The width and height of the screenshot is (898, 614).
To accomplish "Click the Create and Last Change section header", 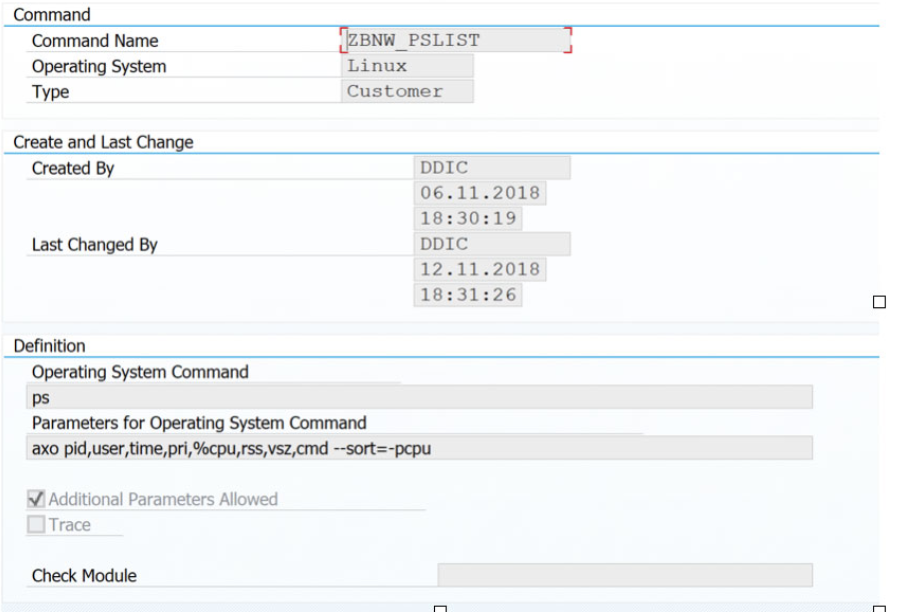I will 102,142.
